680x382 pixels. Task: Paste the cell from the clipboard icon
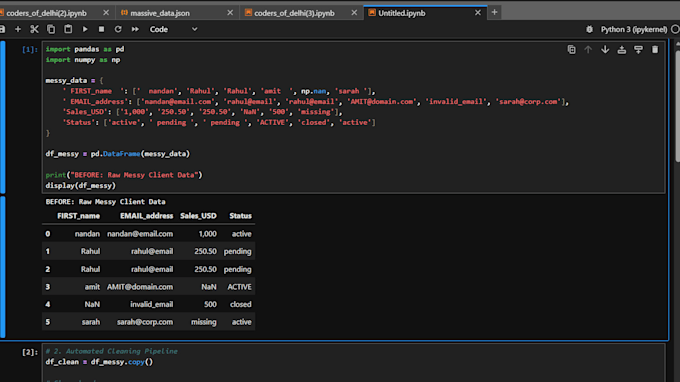(68, 29)
